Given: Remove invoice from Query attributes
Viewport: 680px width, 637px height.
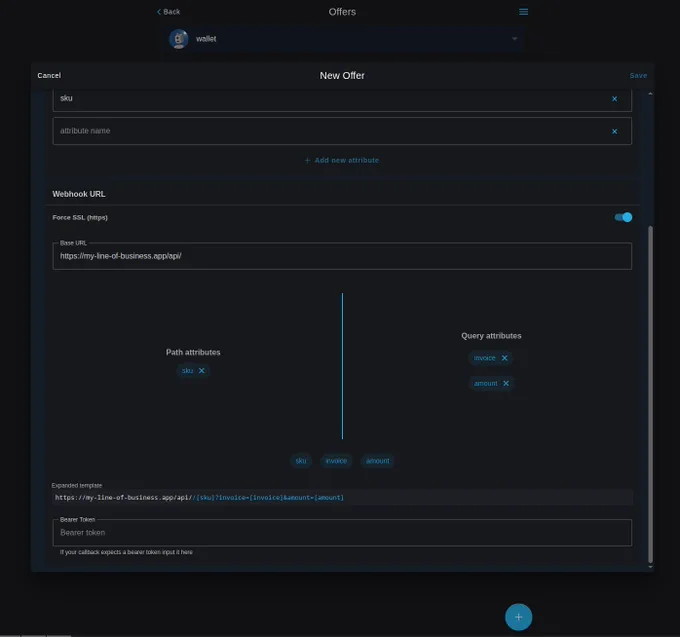Looking at the screenshot, I should 504,358.
